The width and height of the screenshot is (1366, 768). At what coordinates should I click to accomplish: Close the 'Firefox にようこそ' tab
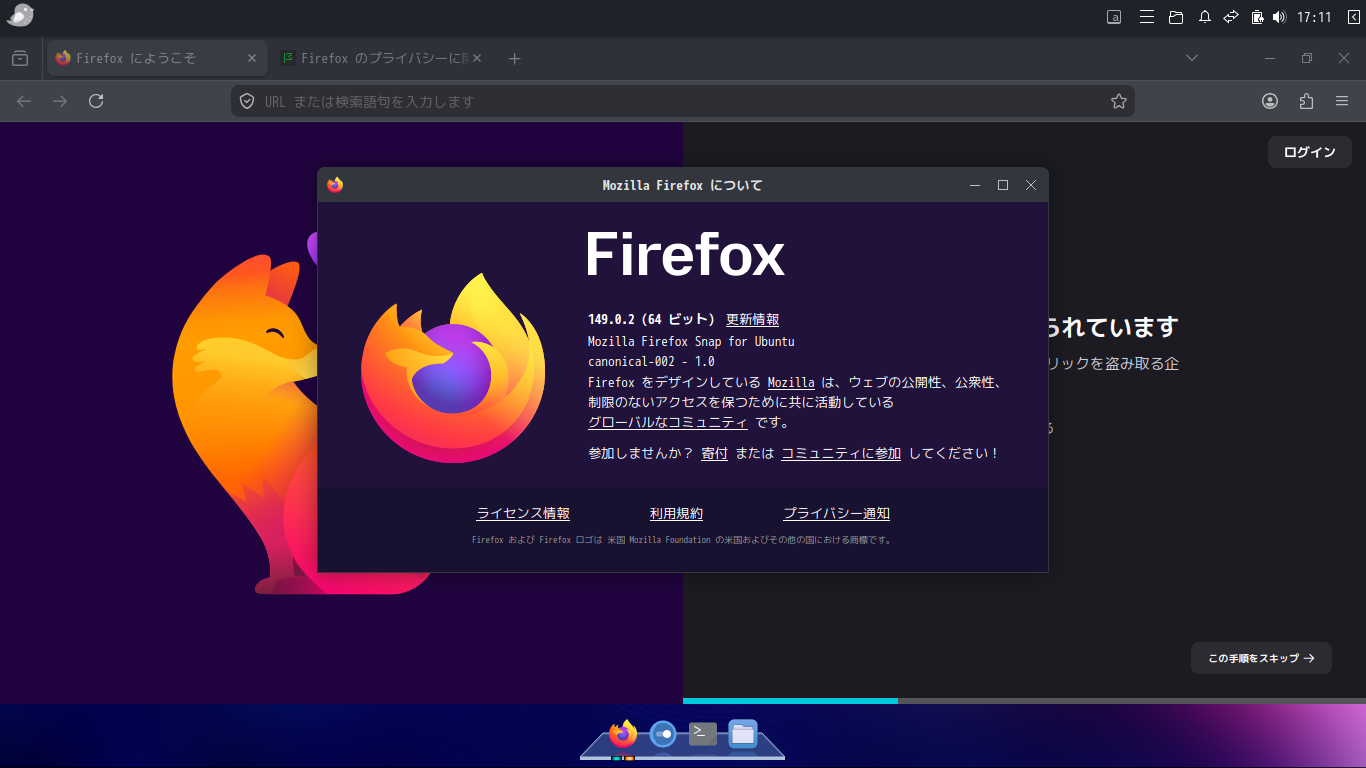252,58
